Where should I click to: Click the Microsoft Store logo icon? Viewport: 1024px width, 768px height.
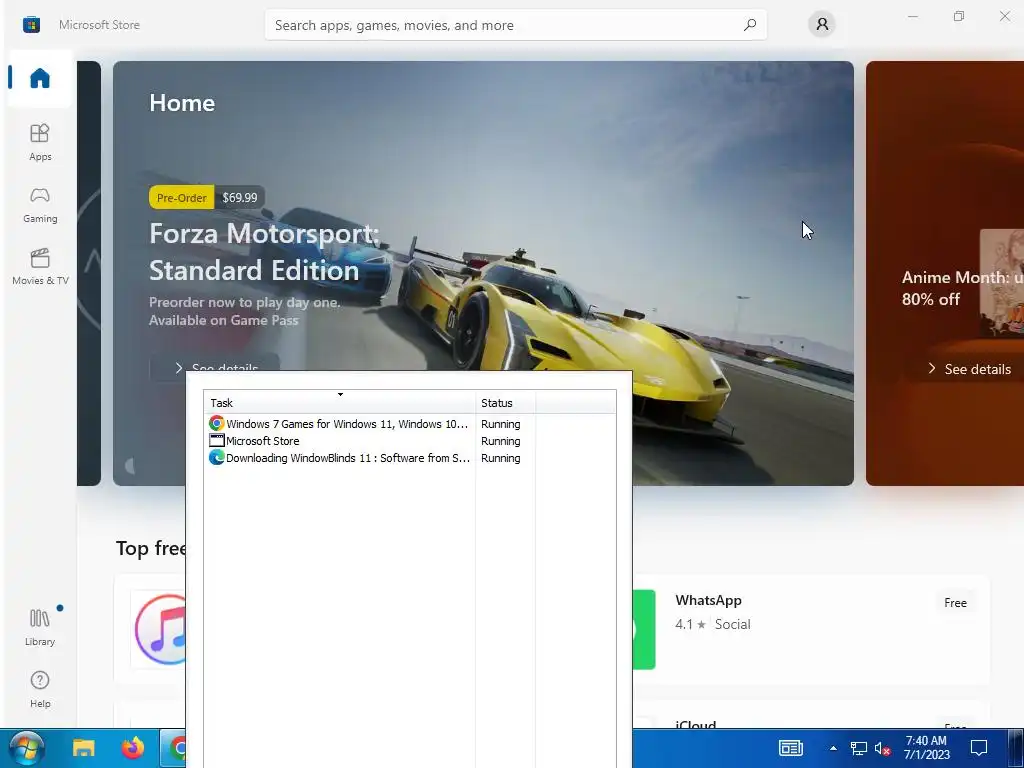[x=31, y=25]
